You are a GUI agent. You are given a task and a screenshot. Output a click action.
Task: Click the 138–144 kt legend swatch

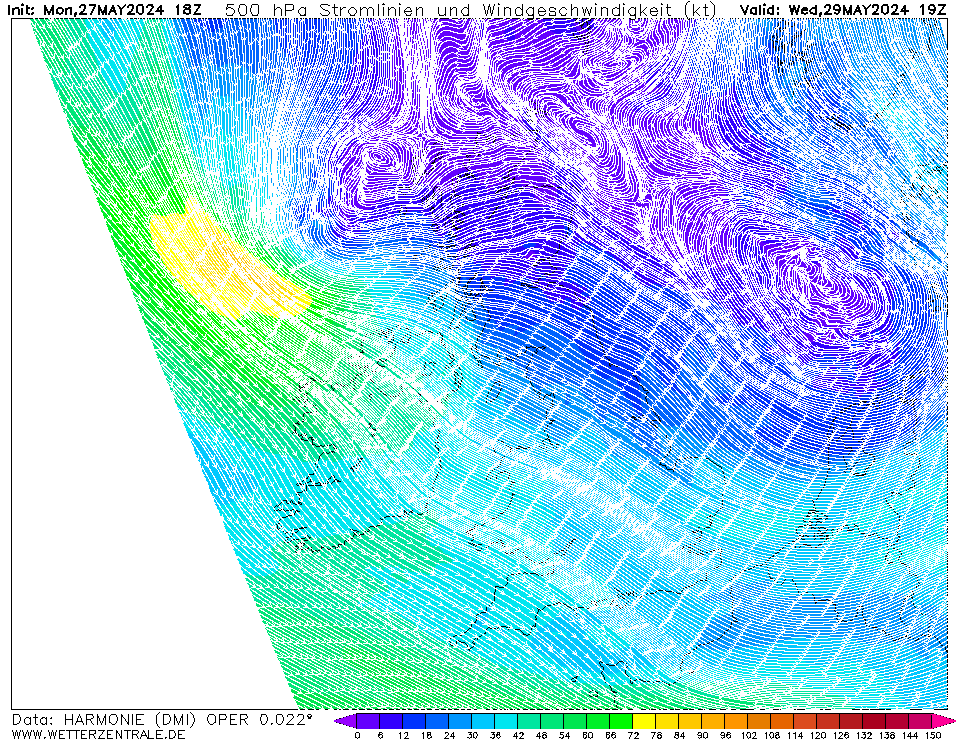[897, 721]
